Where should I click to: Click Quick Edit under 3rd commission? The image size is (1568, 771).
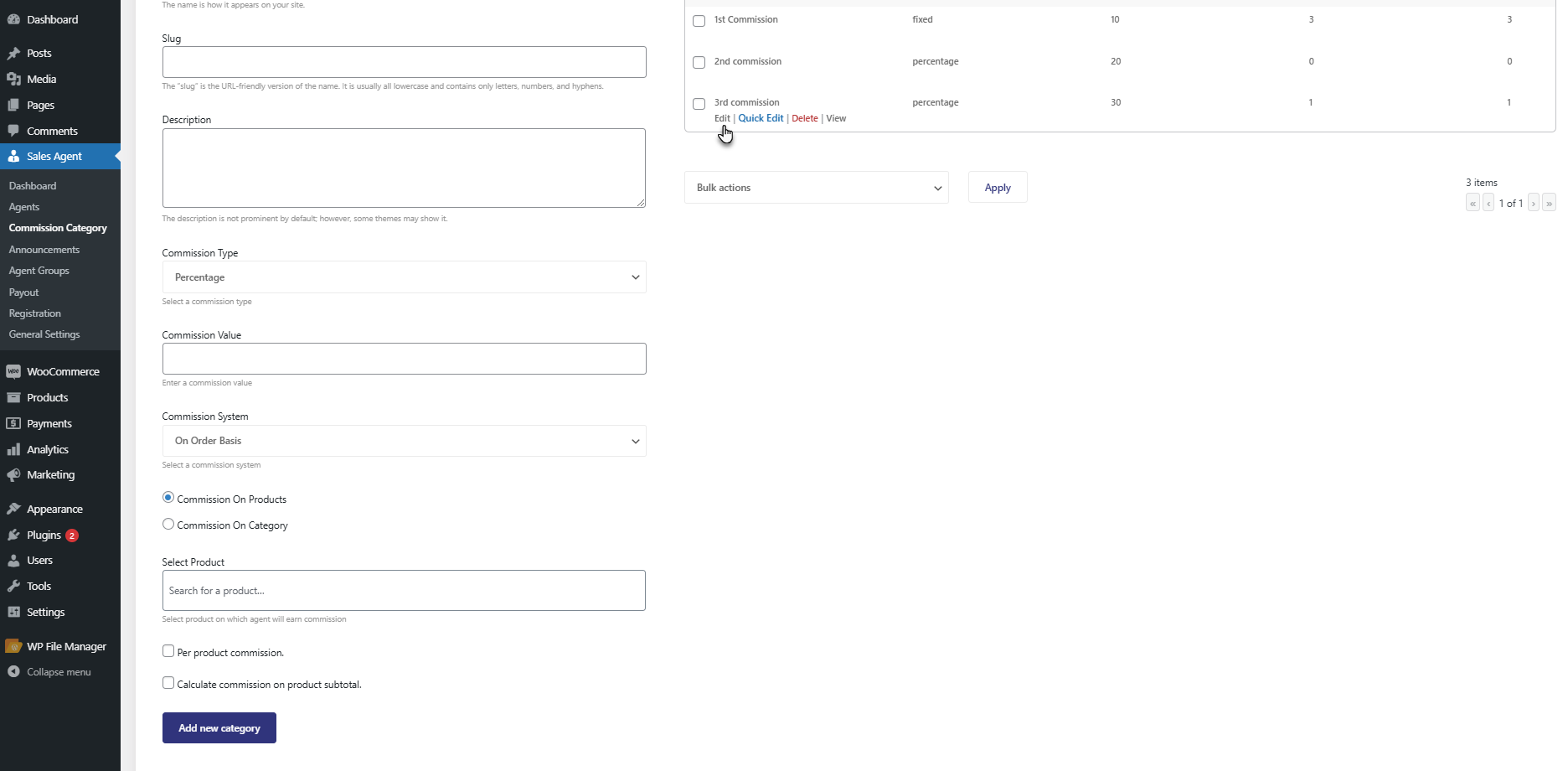(761, 118)
